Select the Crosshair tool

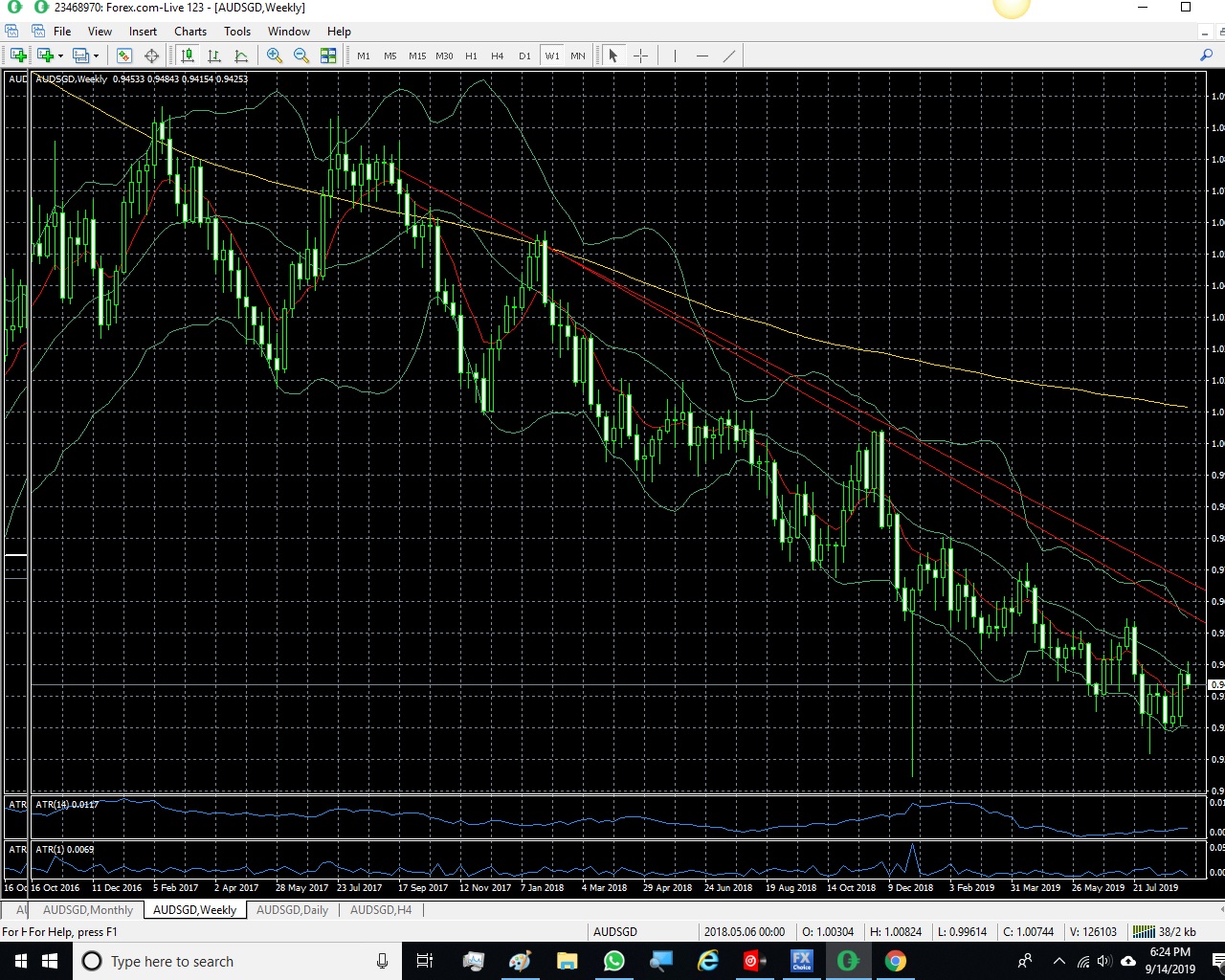pos(641,56)
